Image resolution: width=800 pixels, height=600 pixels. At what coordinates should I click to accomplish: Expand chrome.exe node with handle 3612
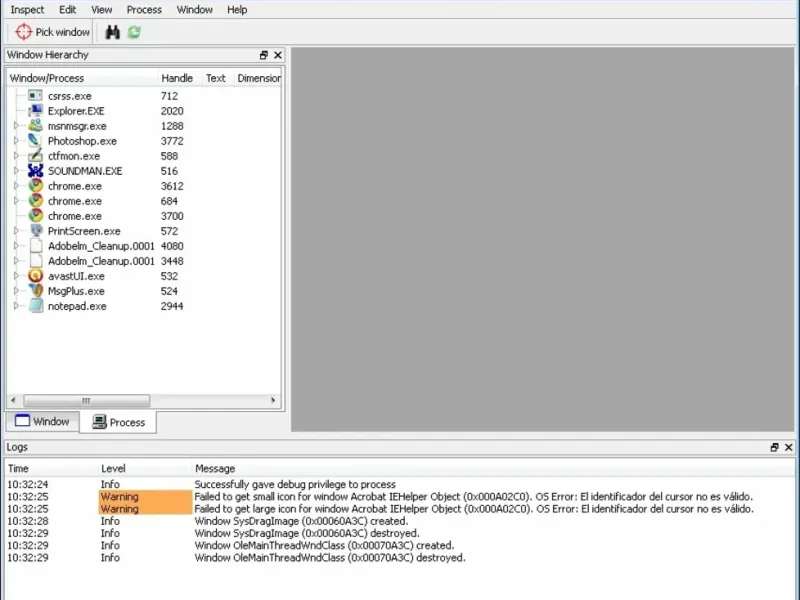pyautogui.click(x=16, y=186)
